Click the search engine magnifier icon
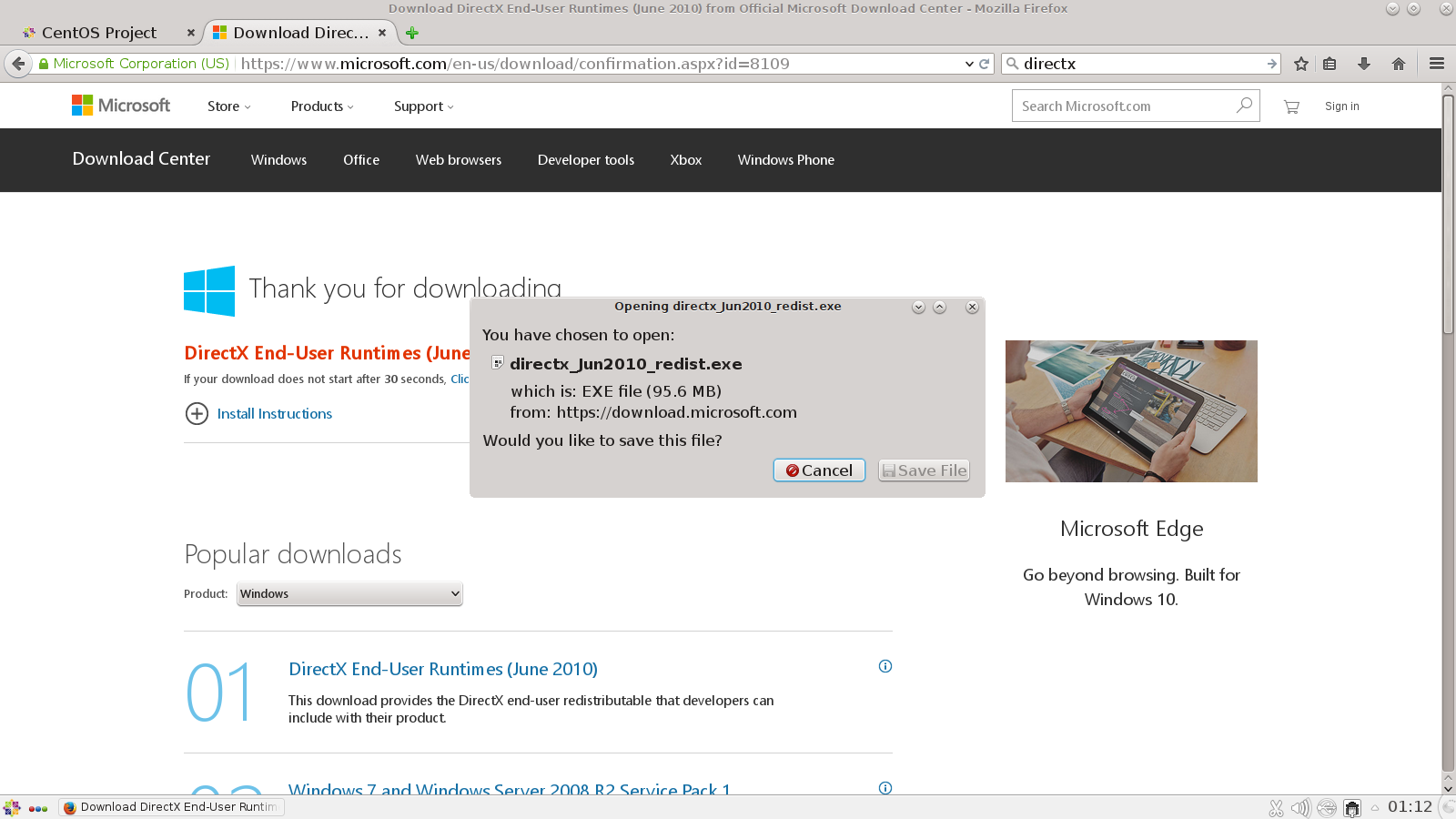This screenshot has height=819, width=1456. pyautogui.click(x=1012, y=64)
